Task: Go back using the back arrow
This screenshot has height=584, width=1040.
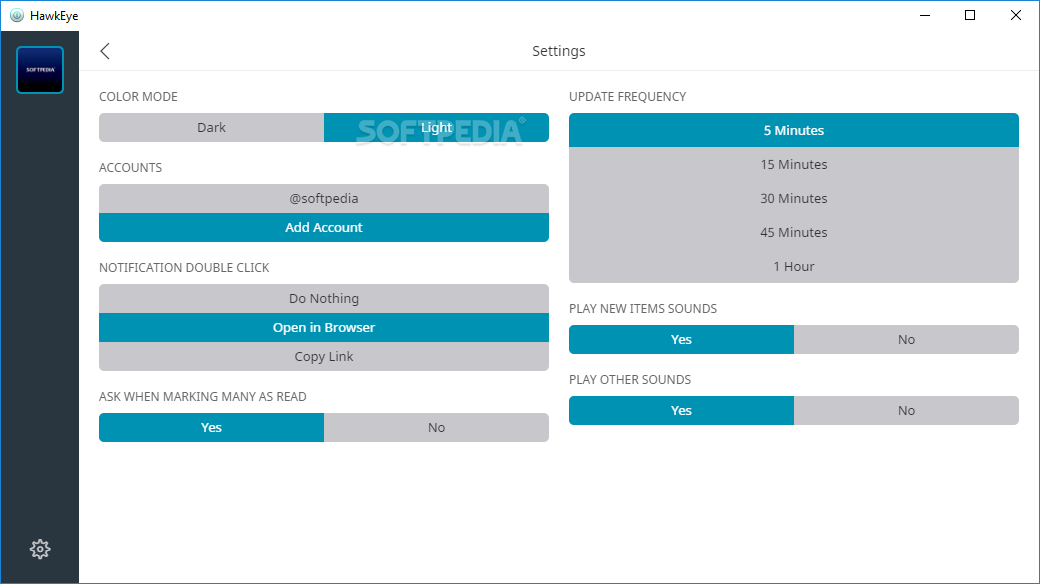Action: click(x=105, y=51)
